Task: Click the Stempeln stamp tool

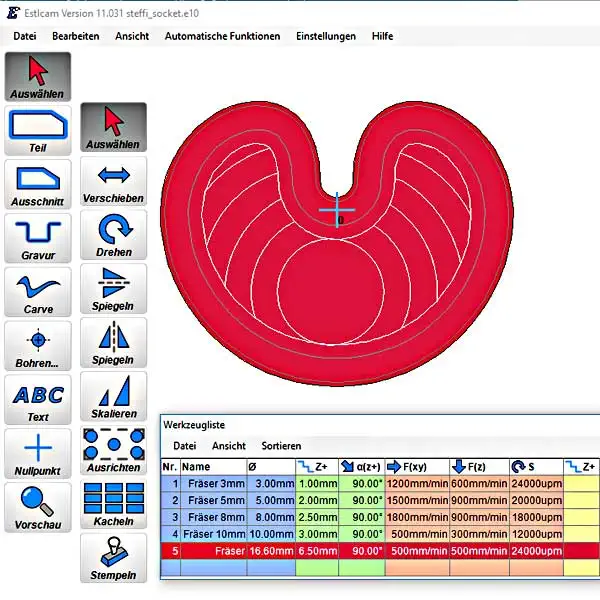Action: (x=113, y=557)
